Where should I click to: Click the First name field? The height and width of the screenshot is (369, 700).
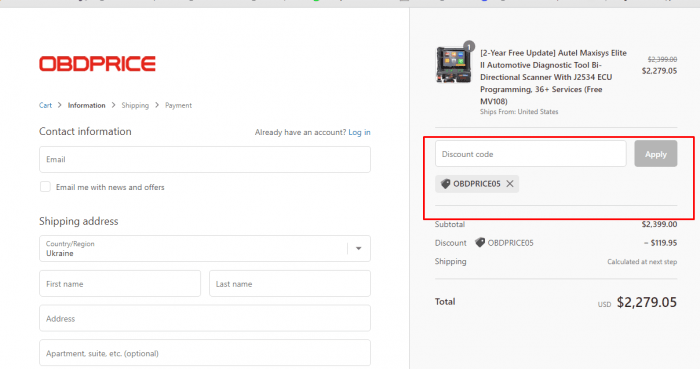[x=120, y=283]
